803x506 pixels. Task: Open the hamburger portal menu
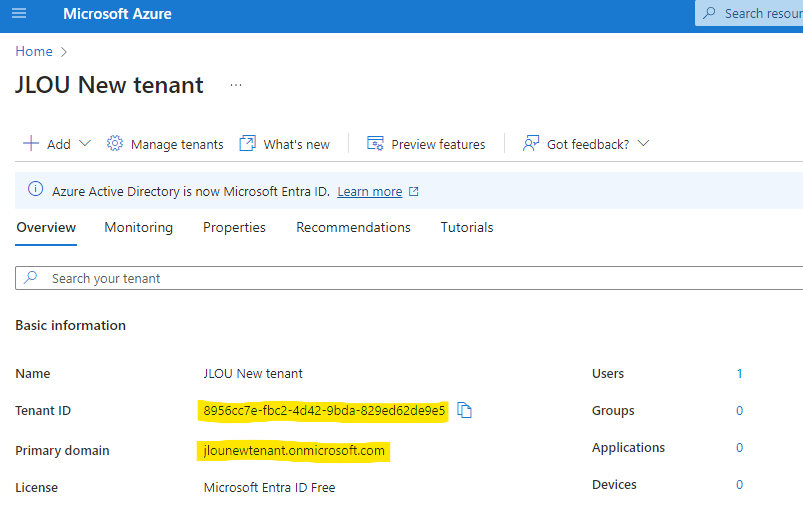19,13
